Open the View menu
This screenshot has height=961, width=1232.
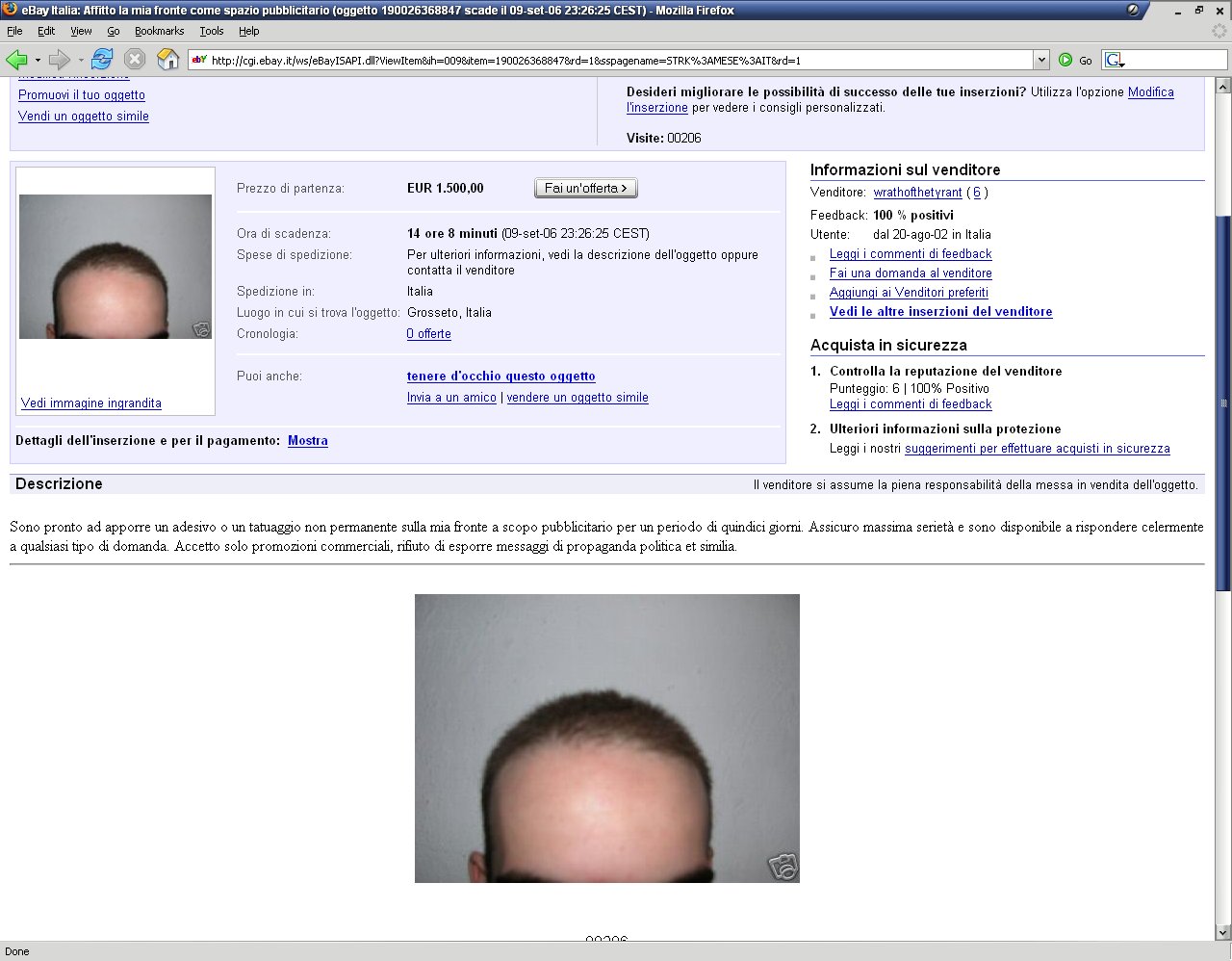coord(81,31)
